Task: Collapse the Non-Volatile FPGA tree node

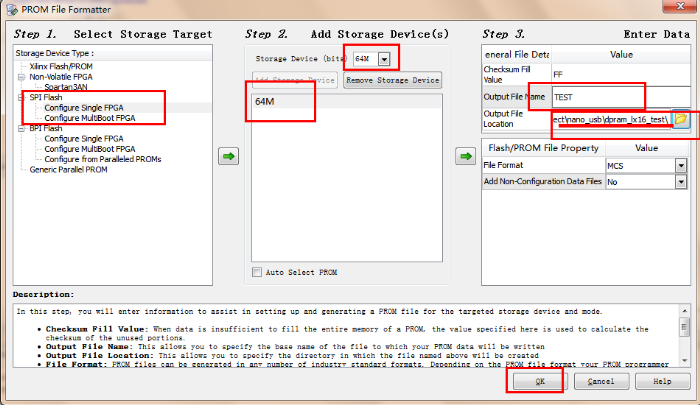Action: [x=21, y=77]
